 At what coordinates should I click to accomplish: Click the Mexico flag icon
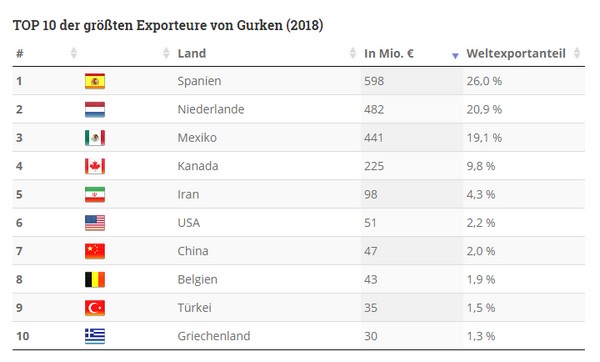pyautogui.click(x=95, y=138)
